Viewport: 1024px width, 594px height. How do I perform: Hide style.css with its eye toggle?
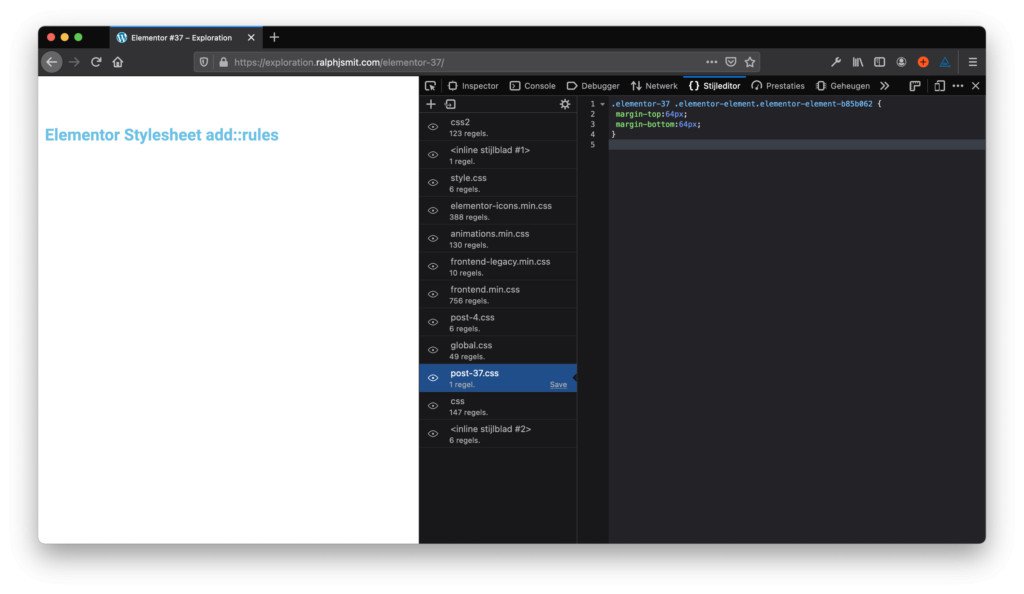tap(433, 182)
